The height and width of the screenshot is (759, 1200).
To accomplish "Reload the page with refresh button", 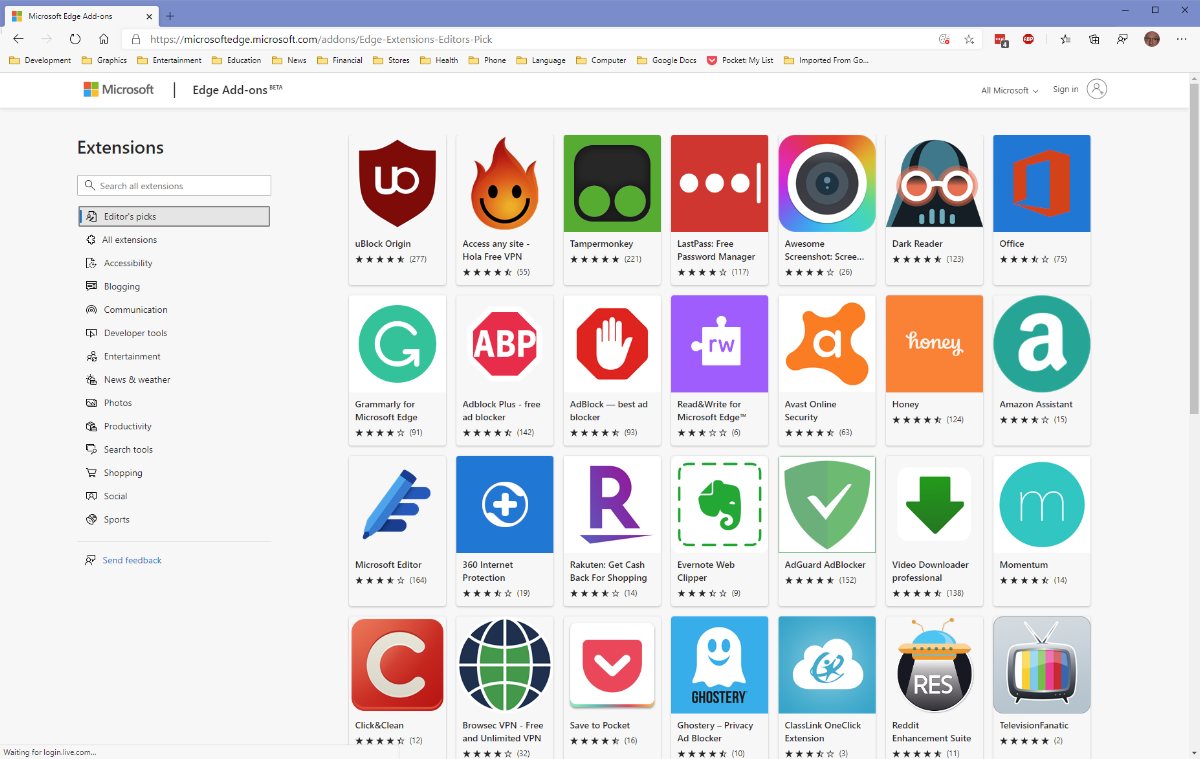I will [75, 39].
